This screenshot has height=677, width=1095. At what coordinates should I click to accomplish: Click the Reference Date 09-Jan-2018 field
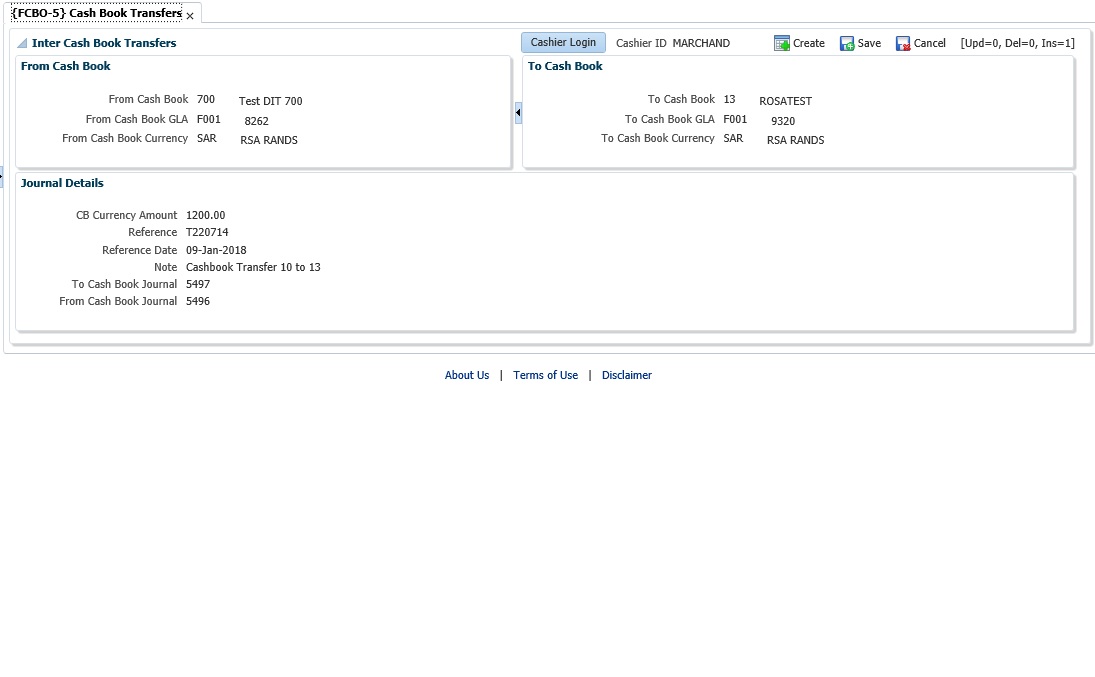pyautogui.click(x=216, y=250)
